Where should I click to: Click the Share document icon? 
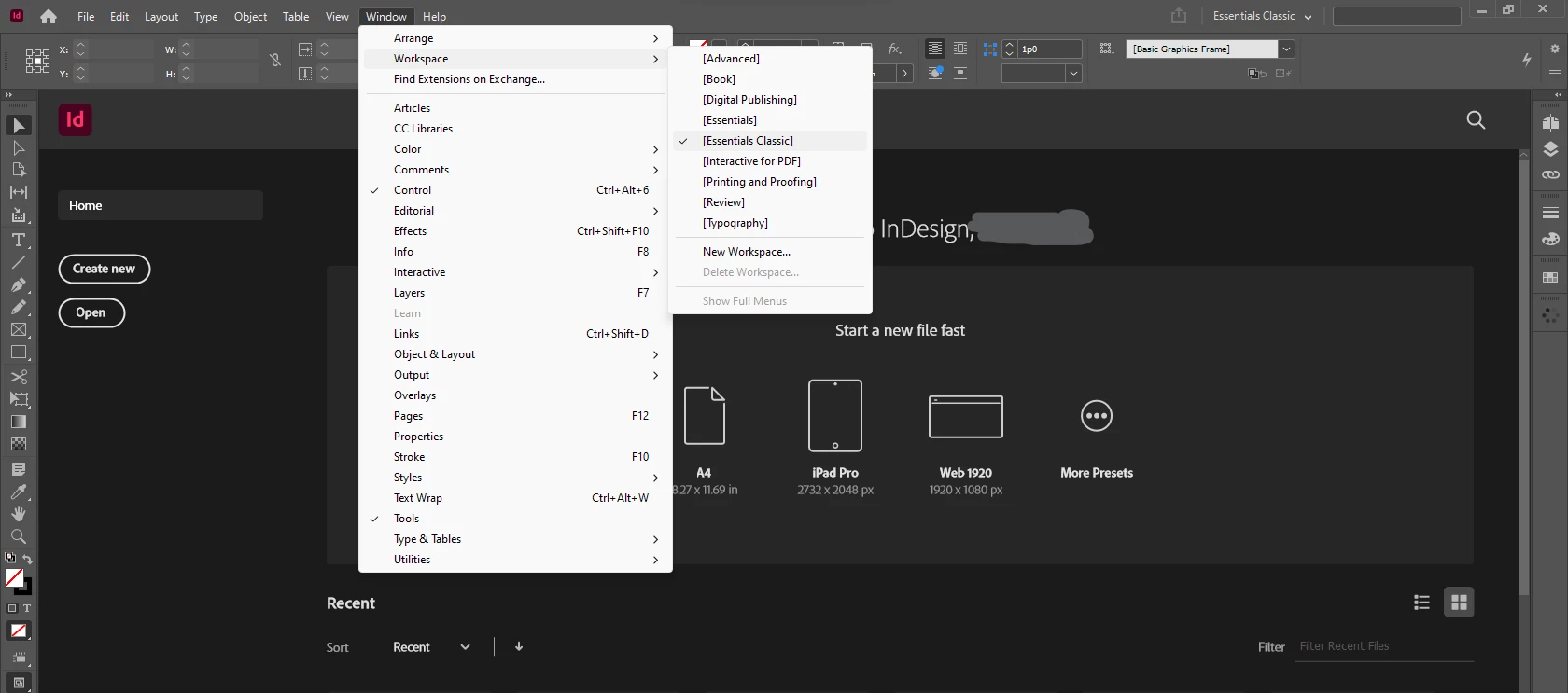coord(1179,16)
